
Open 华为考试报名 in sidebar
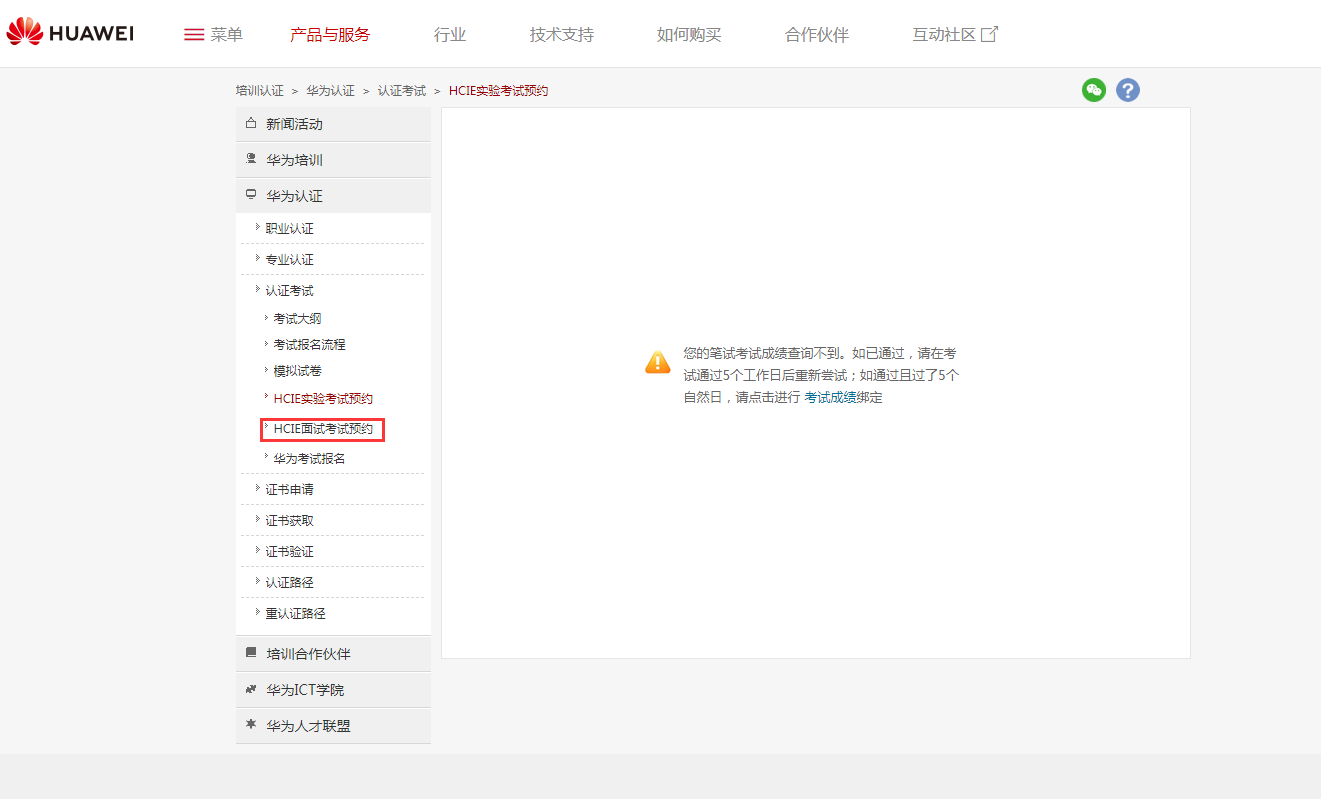click(310, 459)
